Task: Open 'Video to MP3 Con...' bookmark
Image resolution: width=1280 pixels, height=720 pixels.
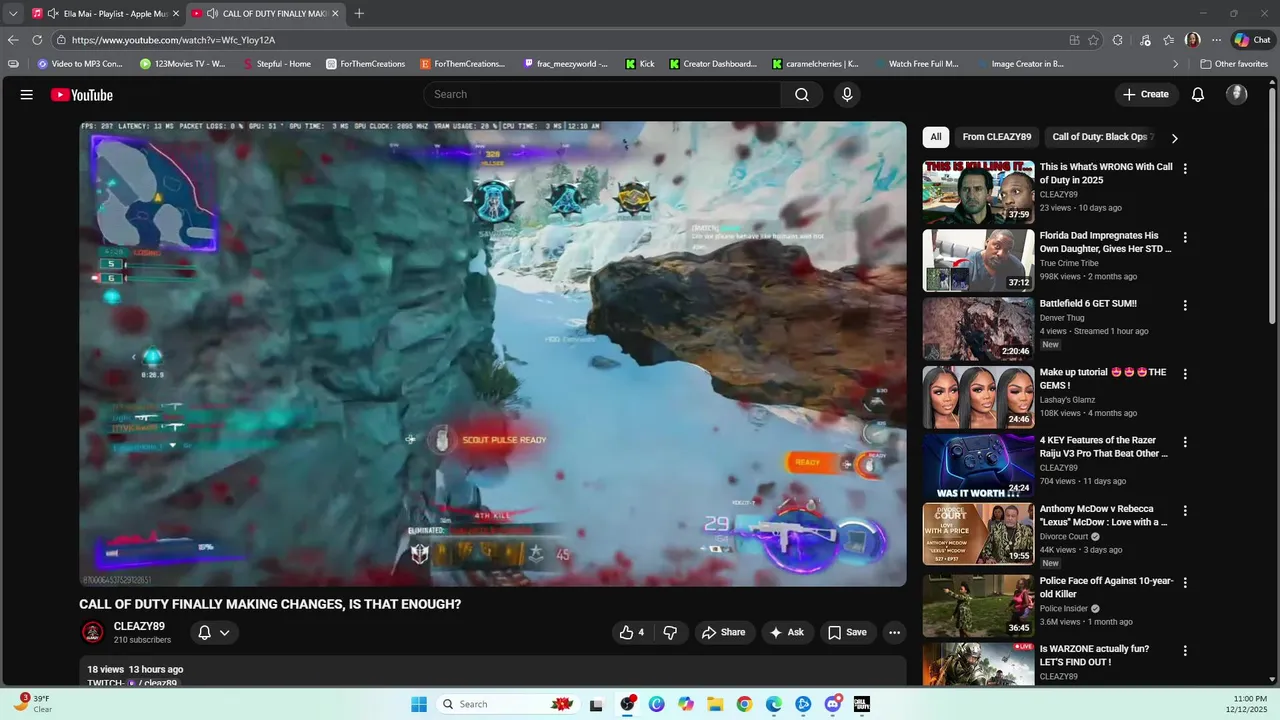Action: tap(79, 64)
